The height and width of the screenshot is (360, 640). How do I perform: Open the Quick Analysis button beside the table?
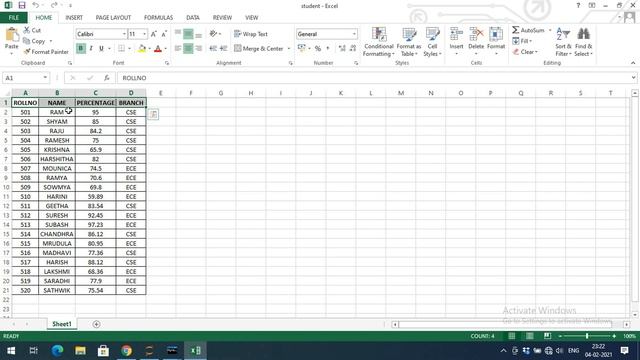point(153,114)
